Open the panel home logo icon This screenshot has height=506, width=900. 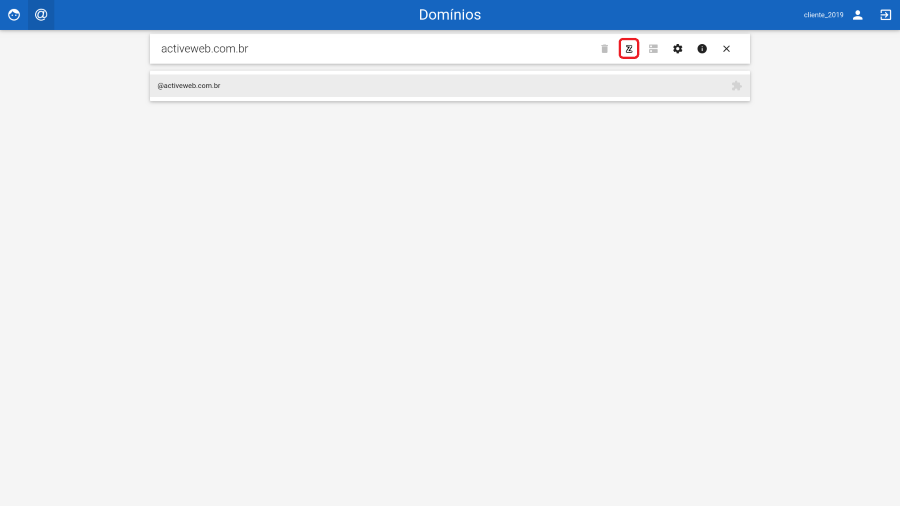14,15
